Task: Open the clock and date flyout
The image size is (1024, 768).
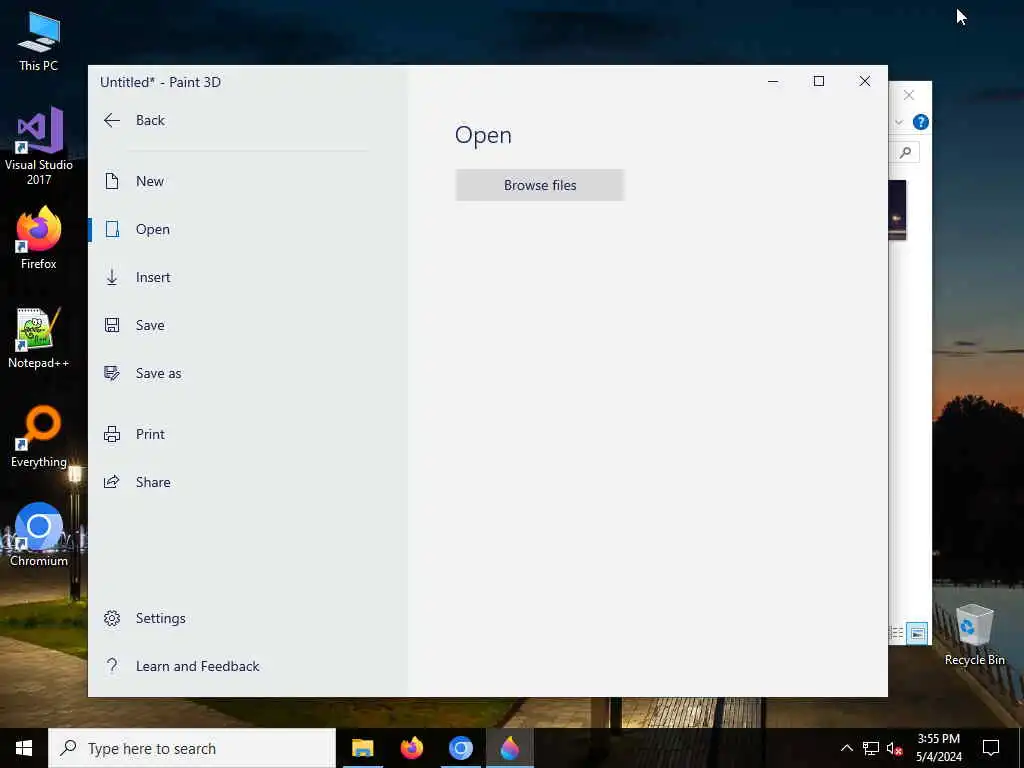Action: 938,748
